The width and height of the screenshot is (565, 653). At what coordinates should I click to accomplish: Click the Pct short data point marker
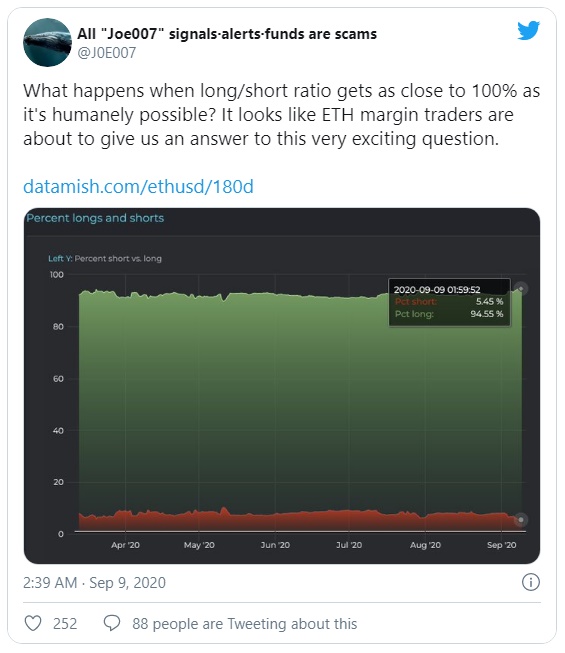[520, 519]
